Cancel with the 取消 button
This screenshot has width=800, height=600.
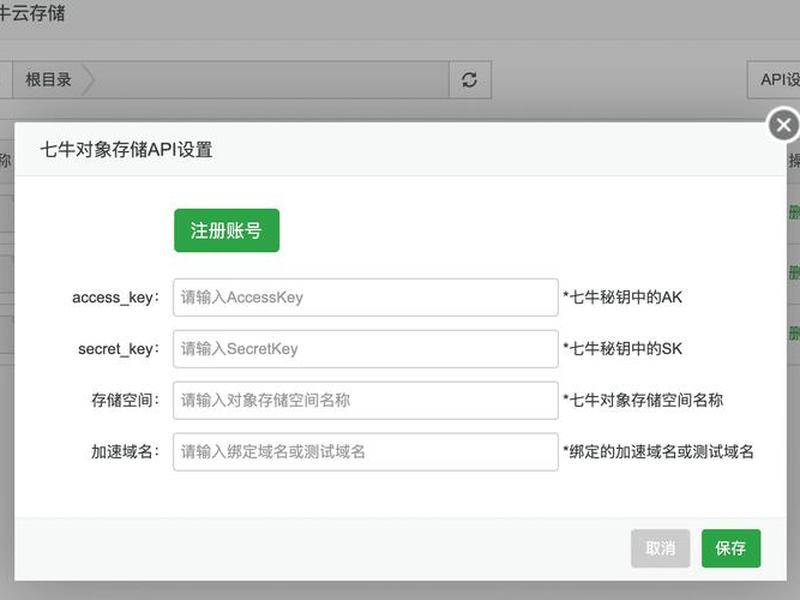[660, 548]
